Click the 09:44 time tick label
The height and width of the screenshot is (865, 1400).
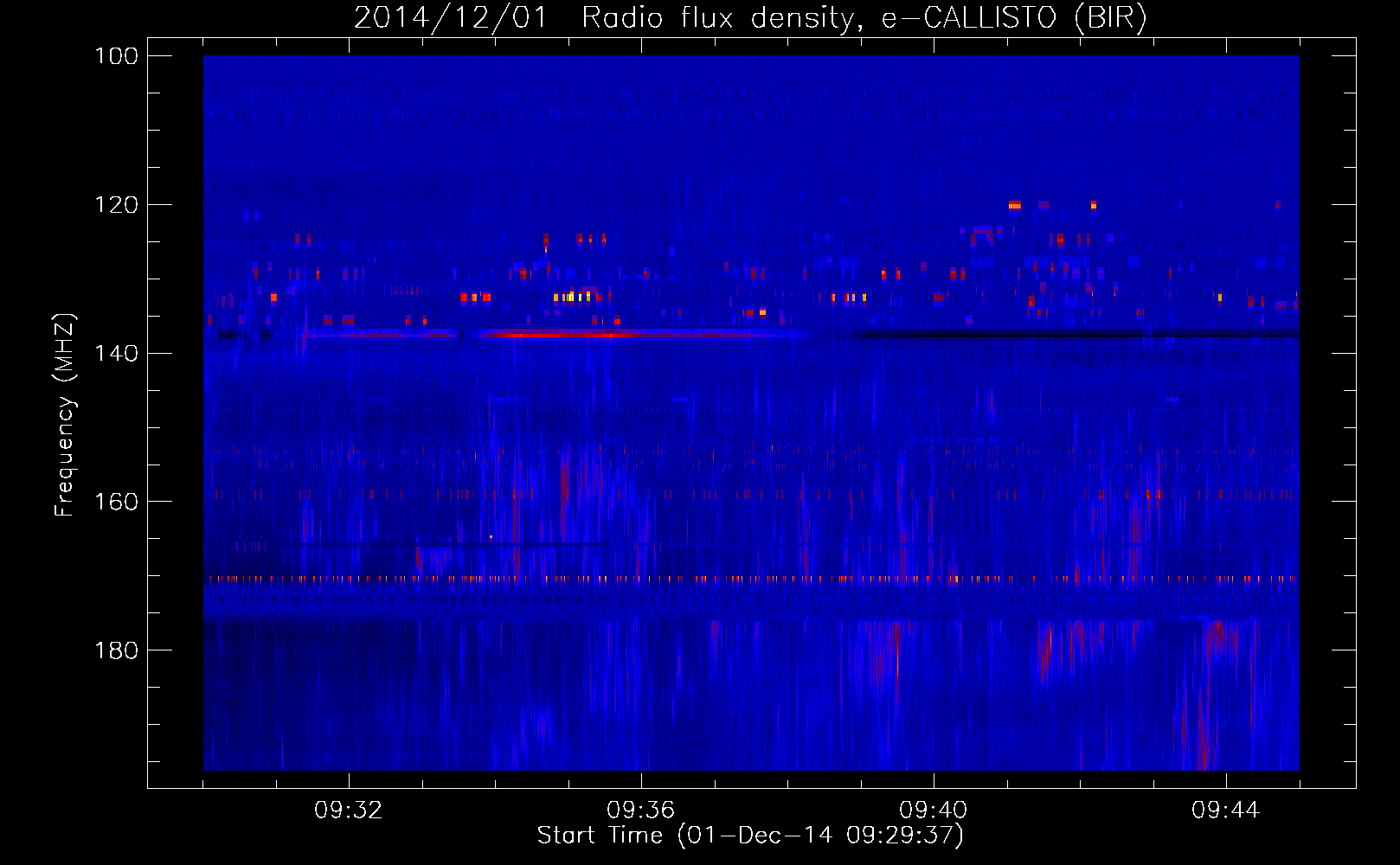(x=1226, y=811)
